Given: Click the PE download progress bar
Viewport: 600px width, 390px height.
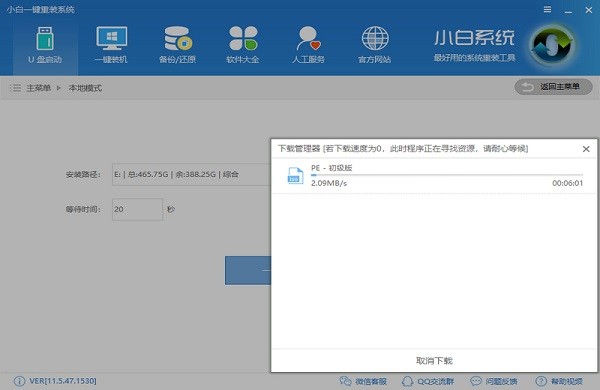Looking at the screenshot, I should tap(447, 175).
